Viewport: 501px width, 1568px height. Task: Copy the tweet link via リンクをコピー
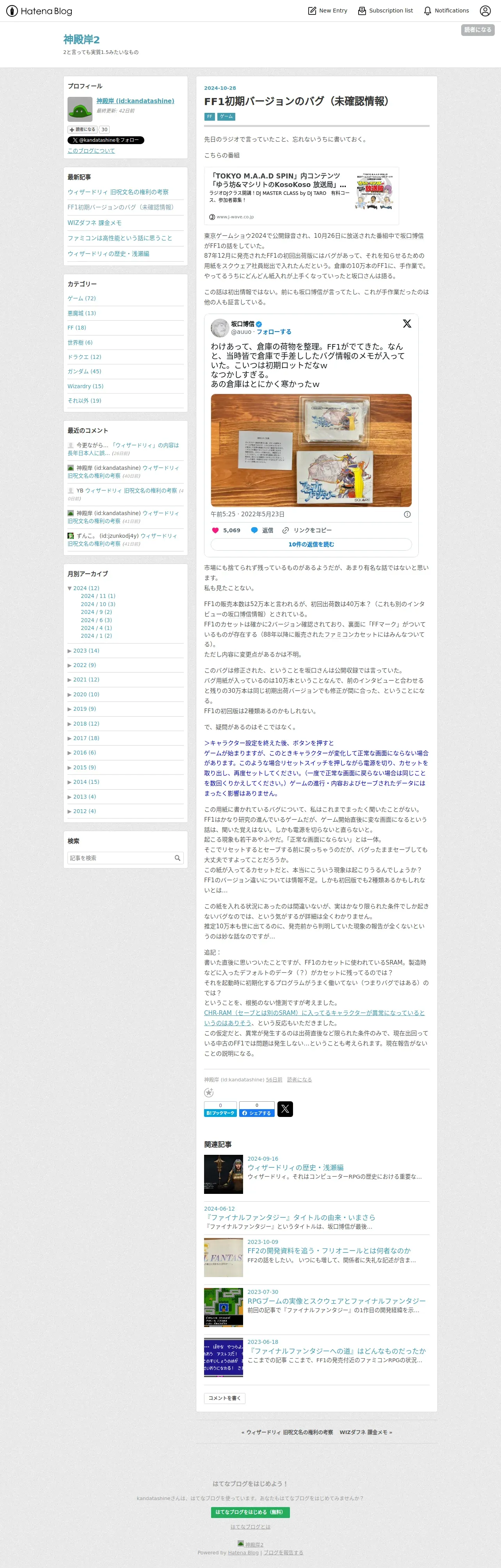(306, 530)
